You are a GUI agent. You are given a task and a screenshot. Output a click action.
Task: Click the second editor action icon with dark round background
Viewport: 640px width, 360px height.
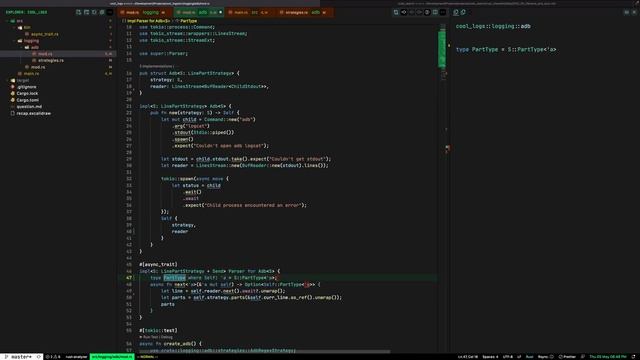404,12
